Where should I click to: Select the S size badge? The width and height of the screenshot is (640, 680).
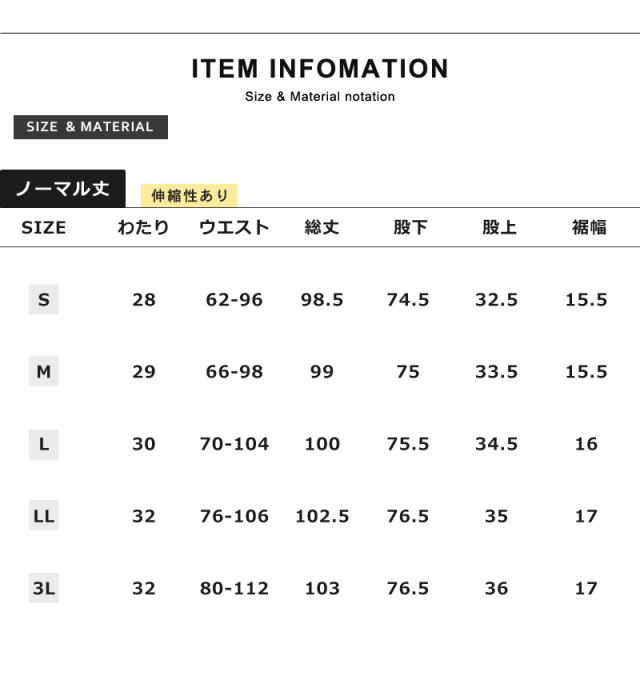pos(44,299)
